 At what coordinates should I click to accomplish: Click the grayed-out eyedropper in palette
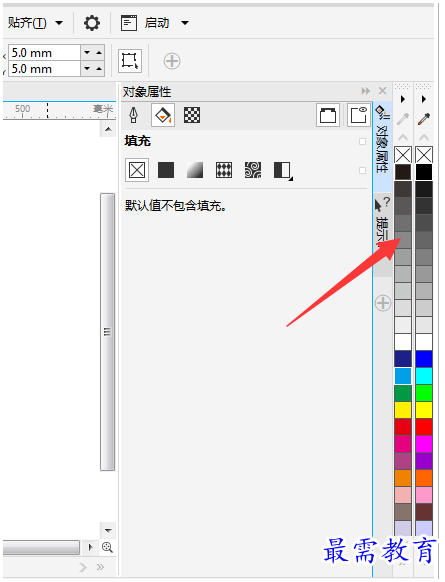click(403, 119)
